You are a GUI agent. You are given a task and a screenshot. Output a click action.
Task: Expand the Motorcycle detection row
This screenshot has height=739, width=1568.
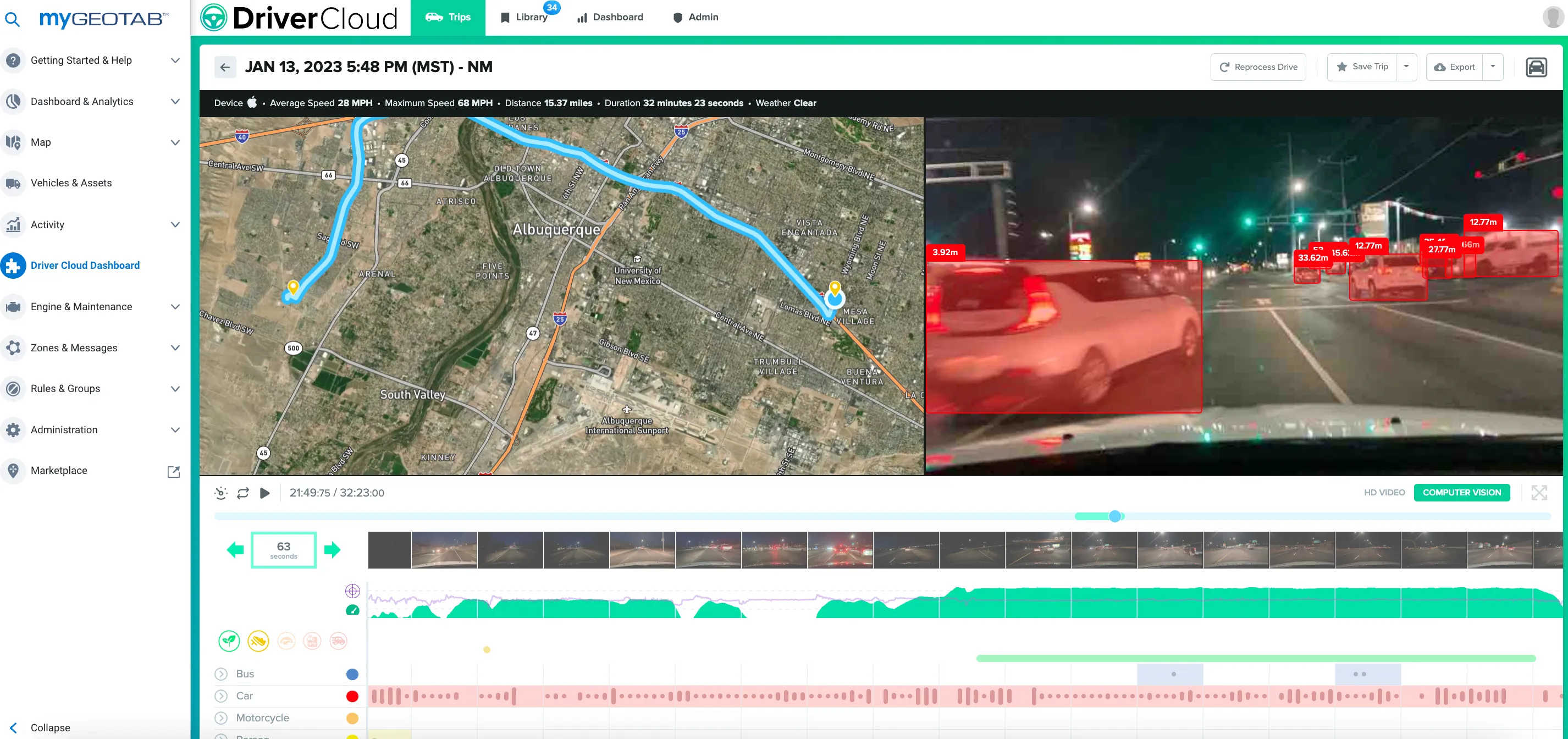pos(221,718)
